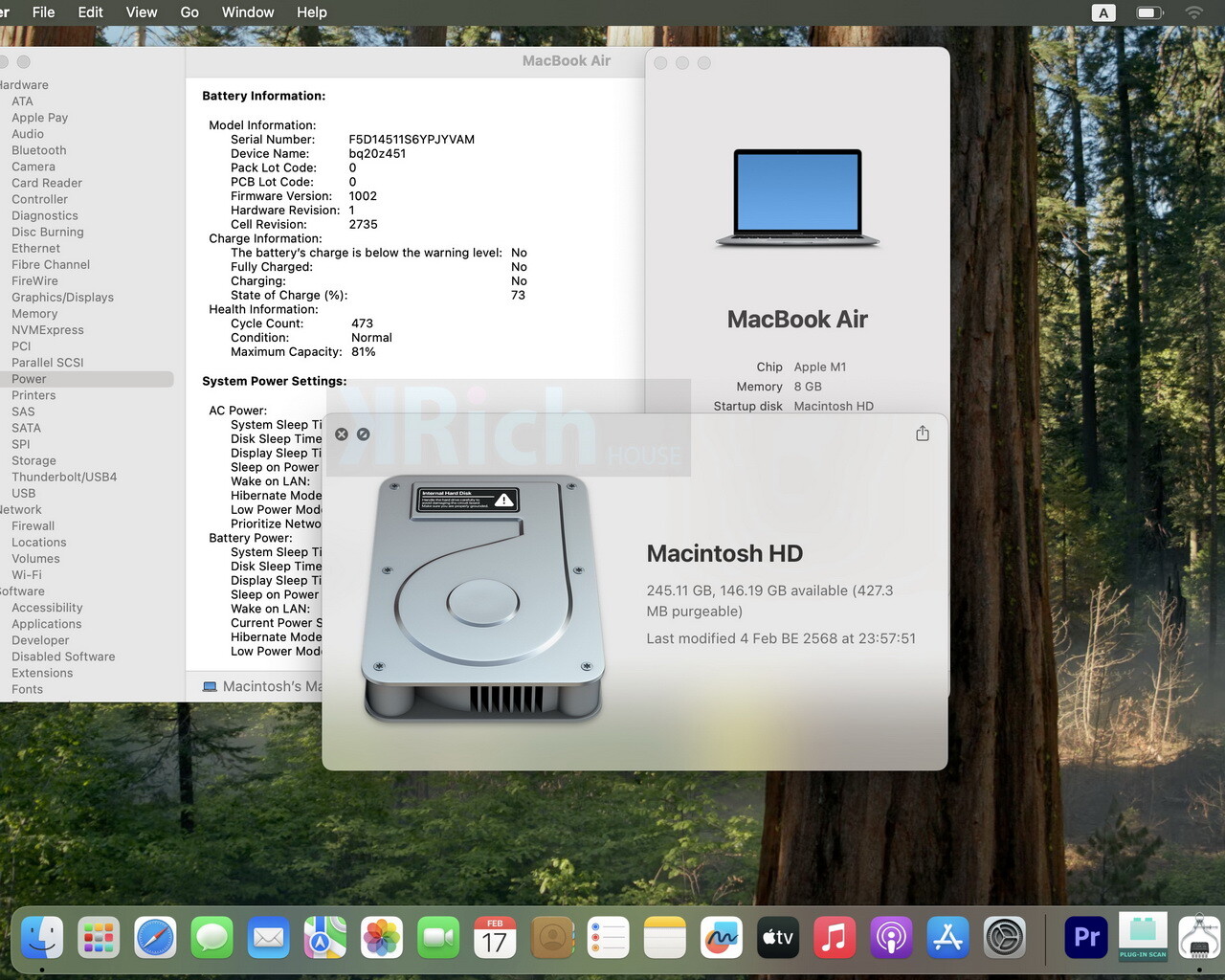Open Maps app in Dock

(x=324, y=938)
